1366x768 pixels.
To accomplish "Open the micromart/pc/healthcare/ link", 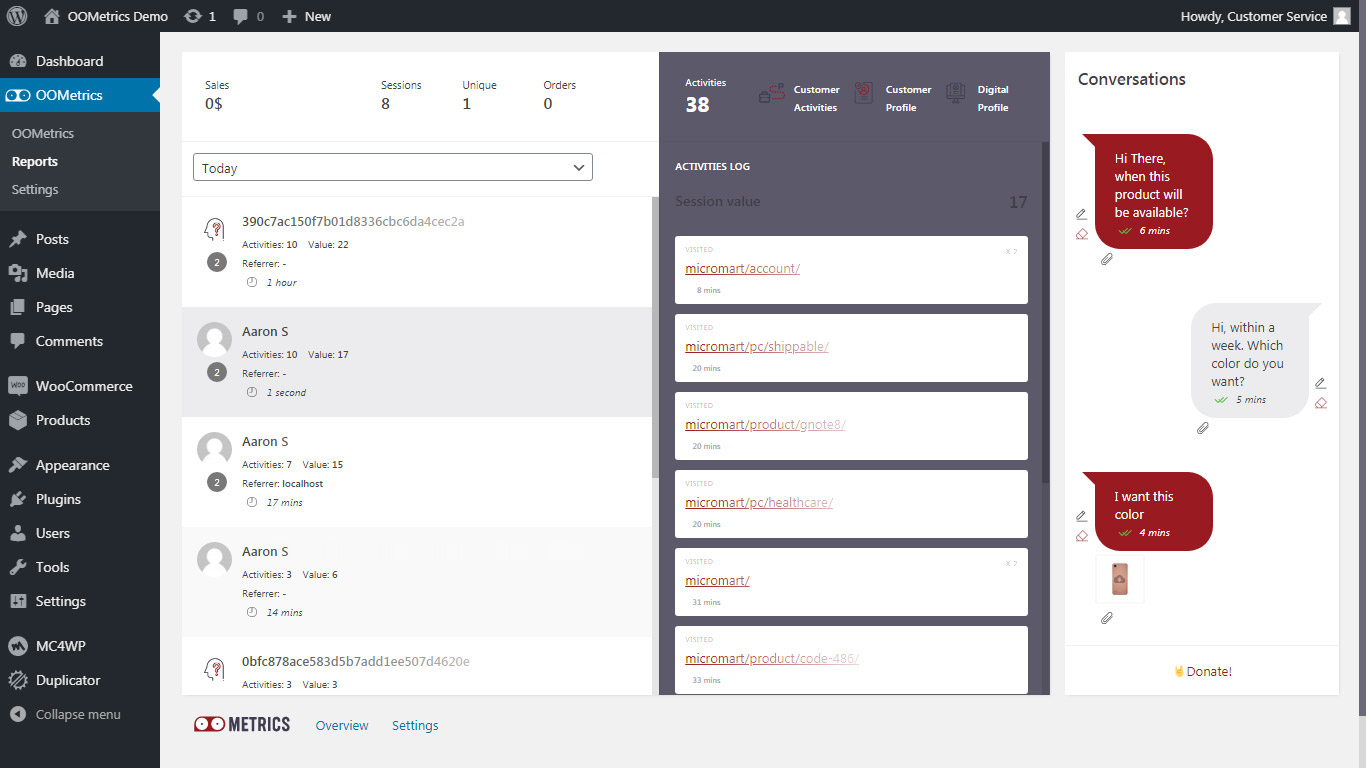I will click(759, 503).
